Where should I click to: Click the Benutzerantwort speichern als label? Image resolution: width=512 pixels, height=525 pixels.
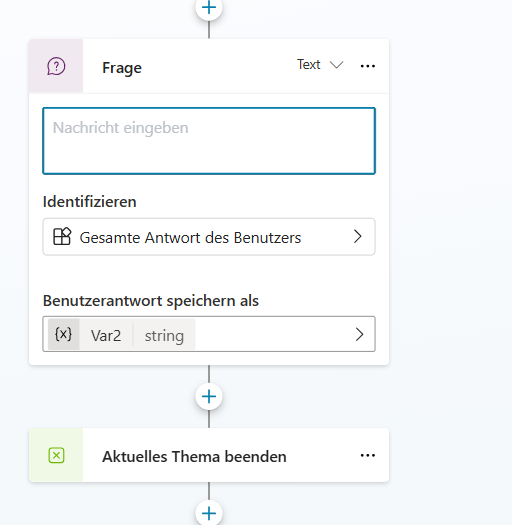(151, 301)
